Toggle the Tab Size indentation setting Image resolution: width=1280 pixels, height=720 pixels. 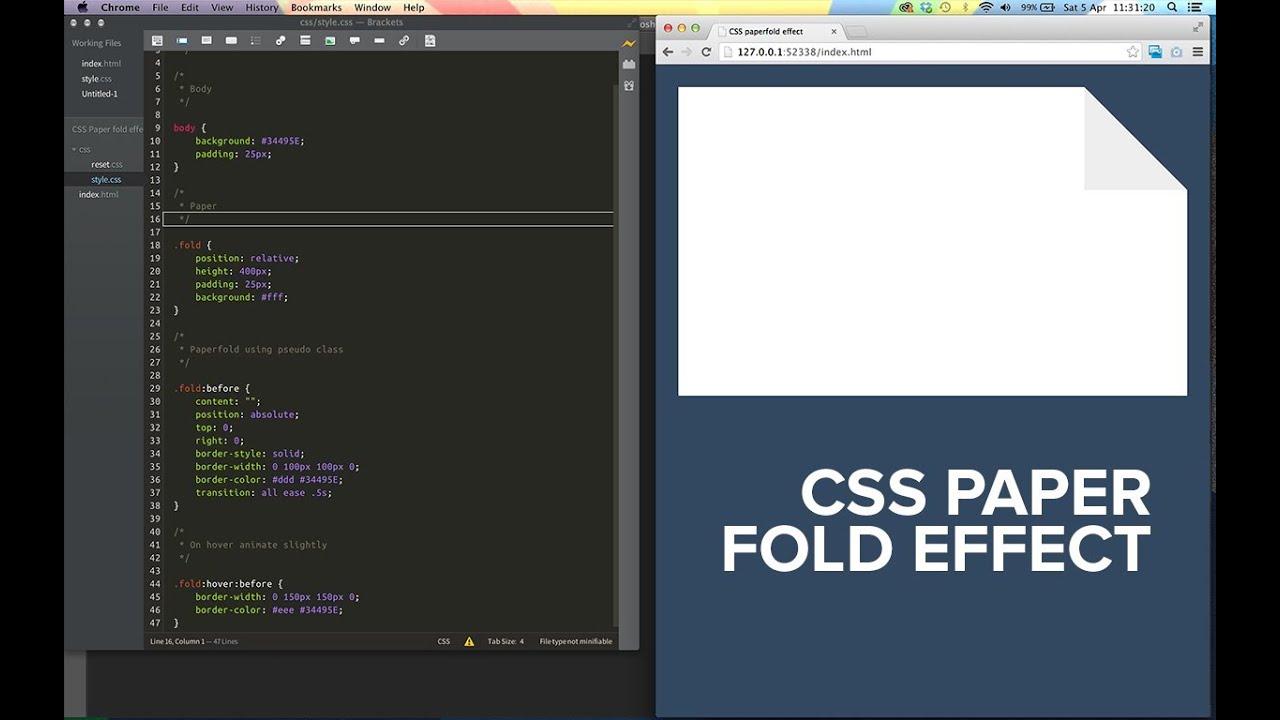click(x=505, y=641)
